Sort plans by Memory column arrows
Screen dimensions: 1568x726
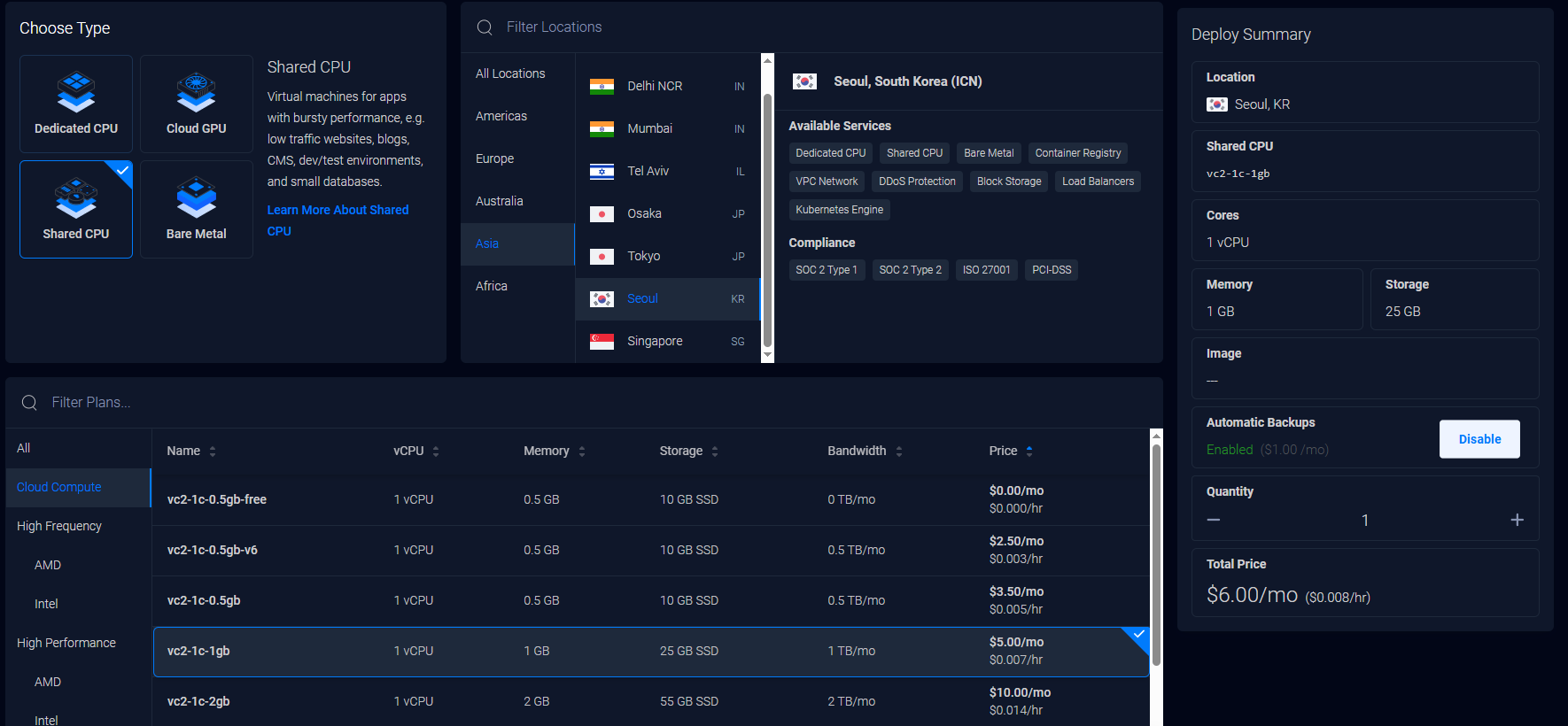[x=582, y=452]
